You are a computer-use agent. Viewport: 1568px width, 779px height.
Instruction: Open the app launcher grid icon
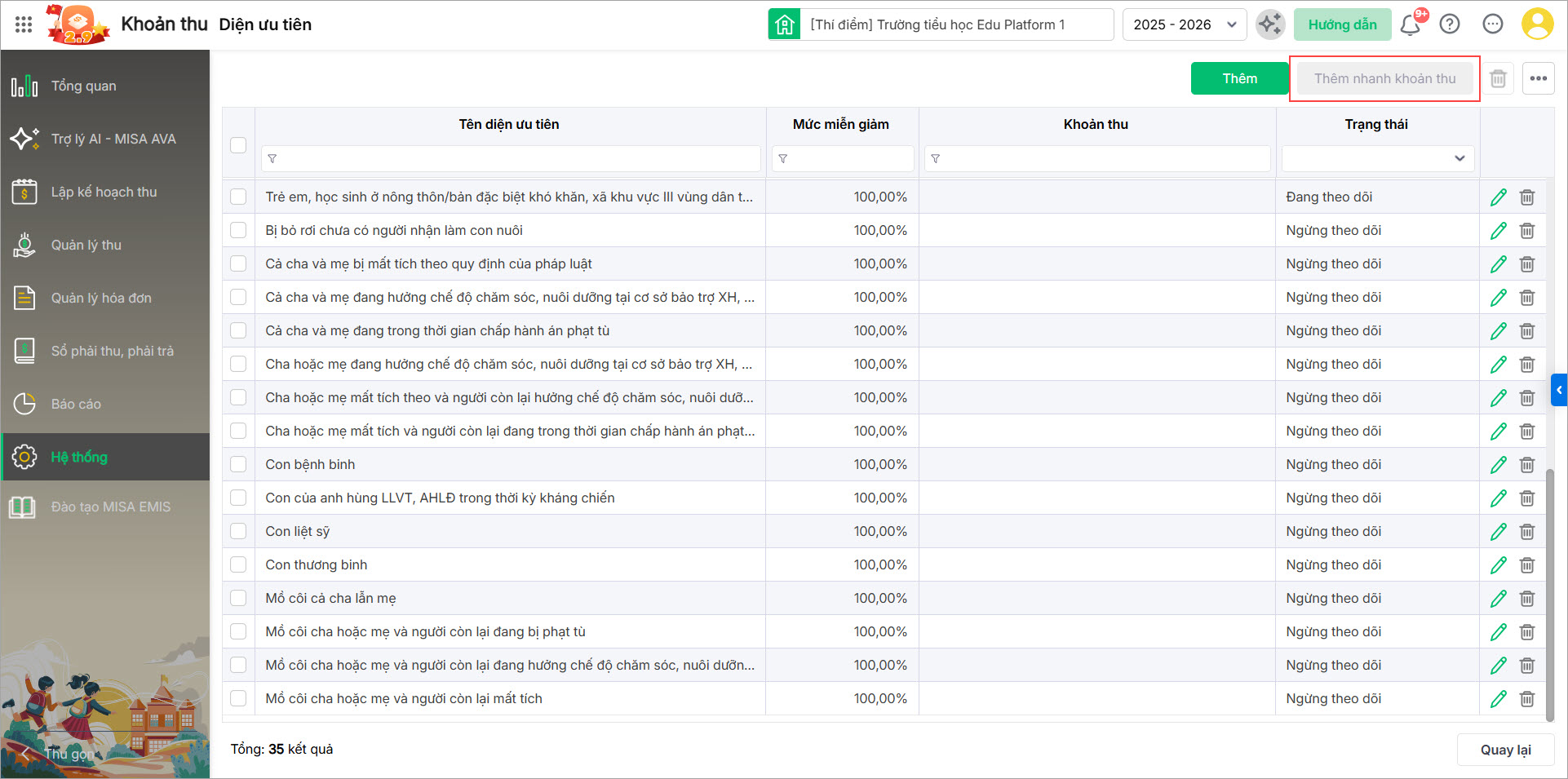click(24, 24)
